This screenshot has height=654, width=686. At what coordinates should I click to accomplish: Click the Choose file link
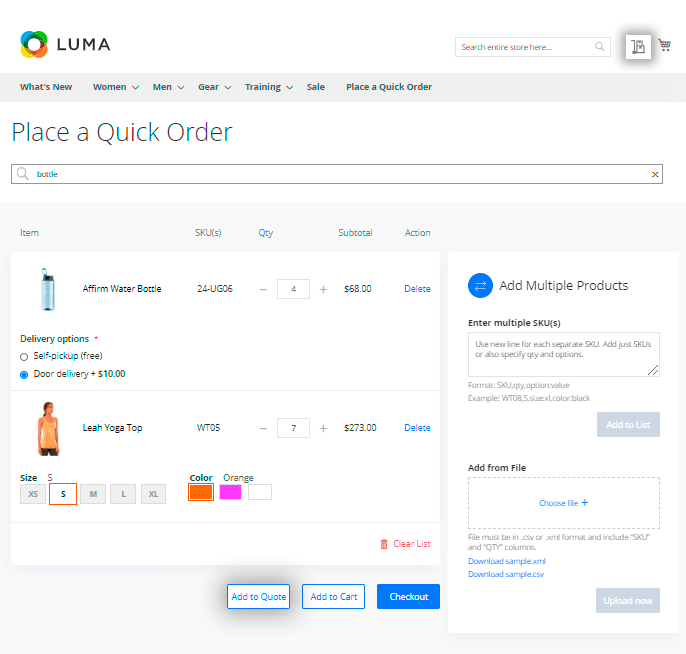coord(559,503)
